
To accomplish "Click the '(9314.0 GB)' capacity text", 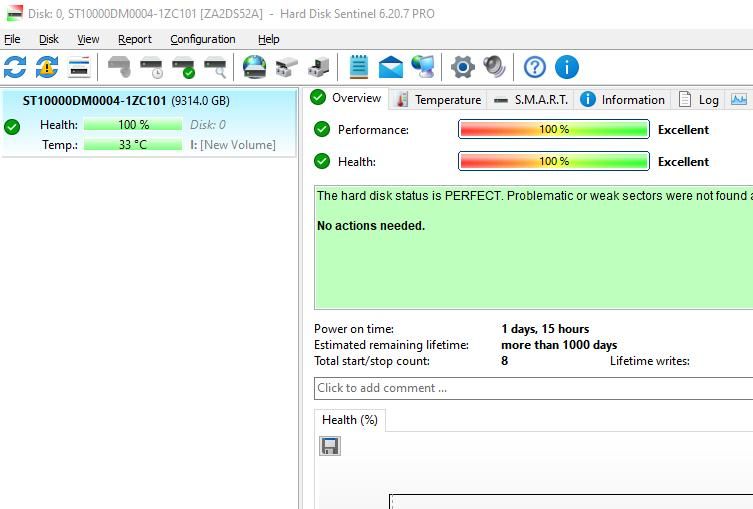I will [x=200, y=101].
